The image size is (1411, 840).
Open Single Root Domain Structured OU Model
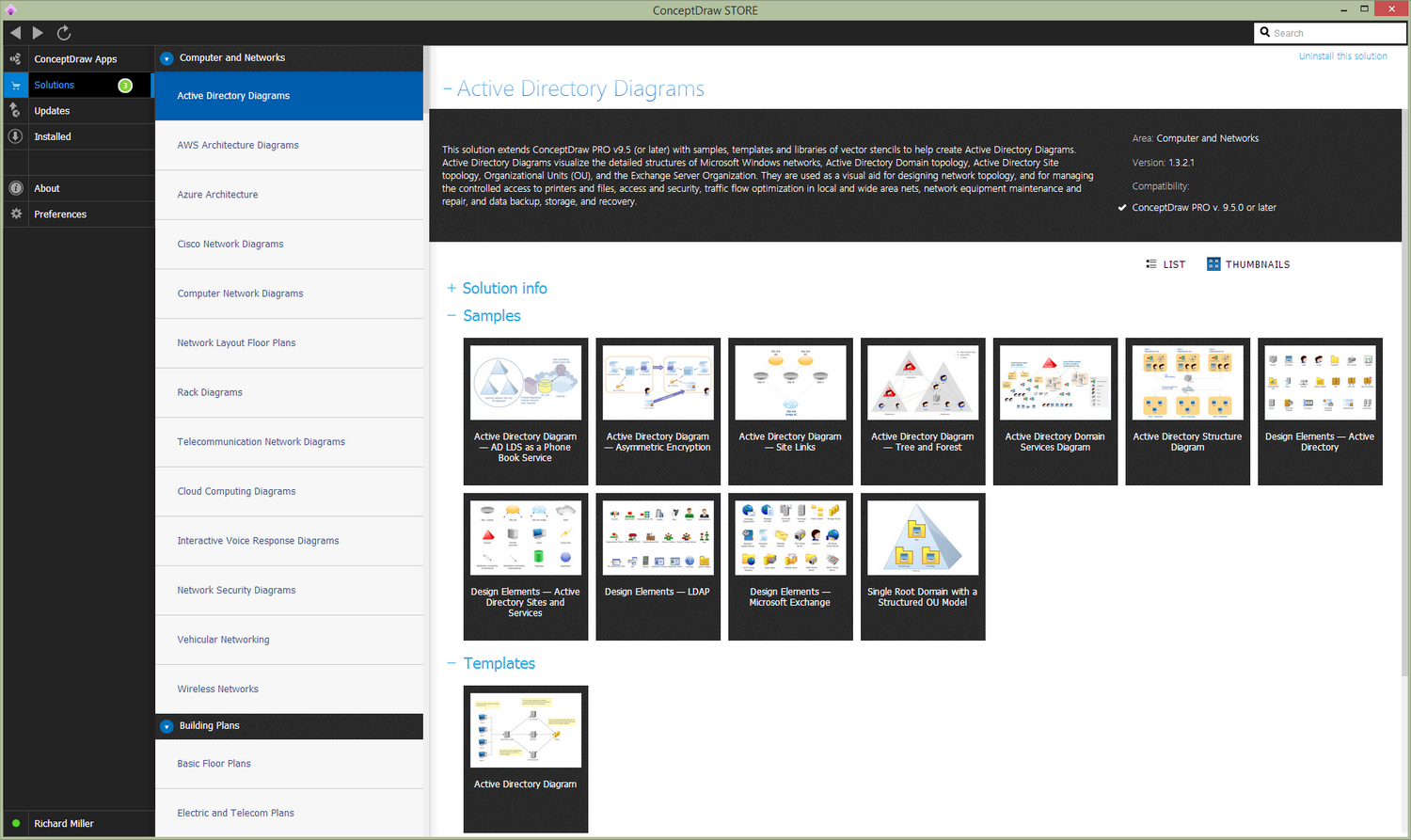[923, 566]
